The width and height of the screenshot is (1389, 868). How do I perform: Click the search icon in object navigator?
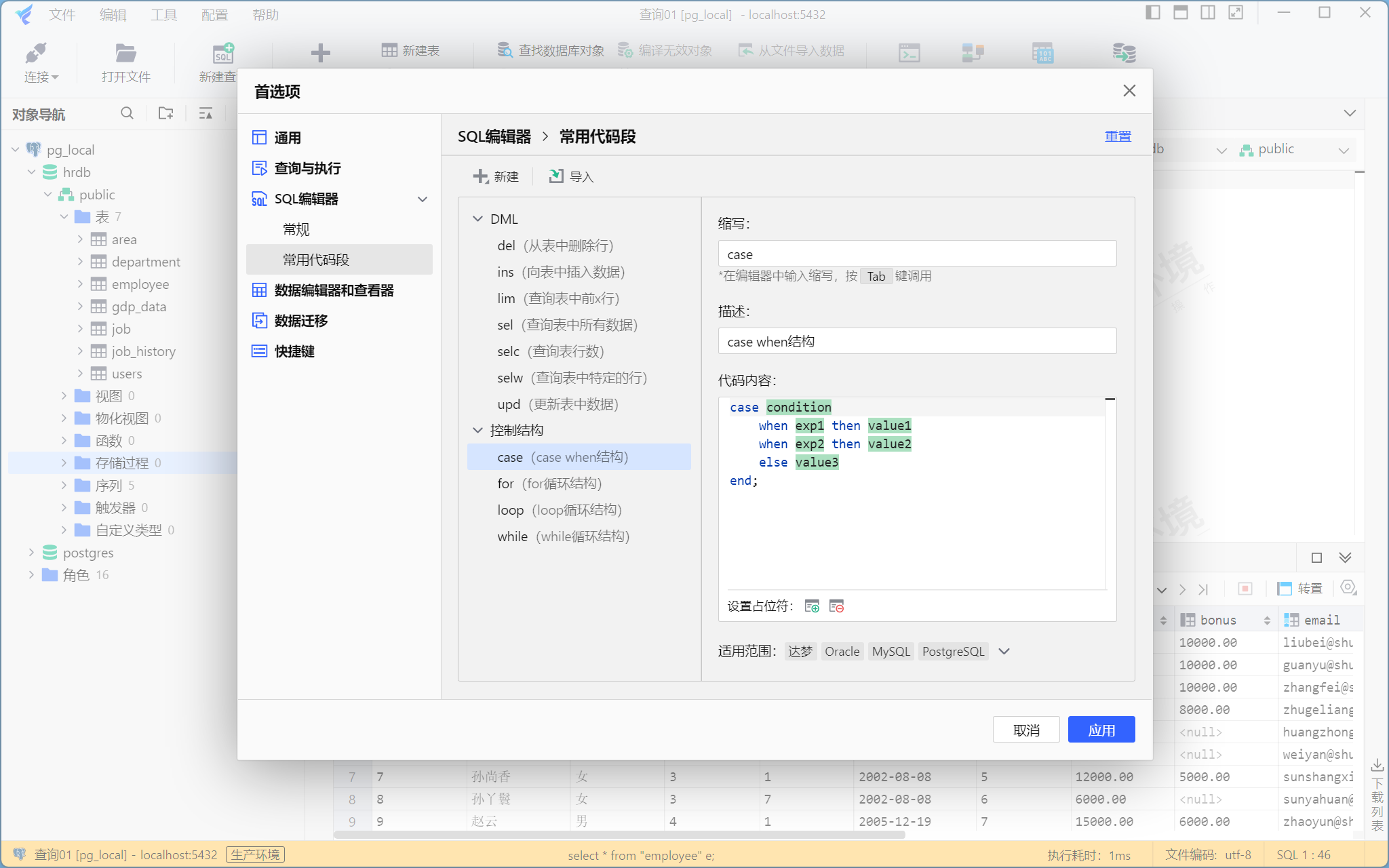point(127,113)
